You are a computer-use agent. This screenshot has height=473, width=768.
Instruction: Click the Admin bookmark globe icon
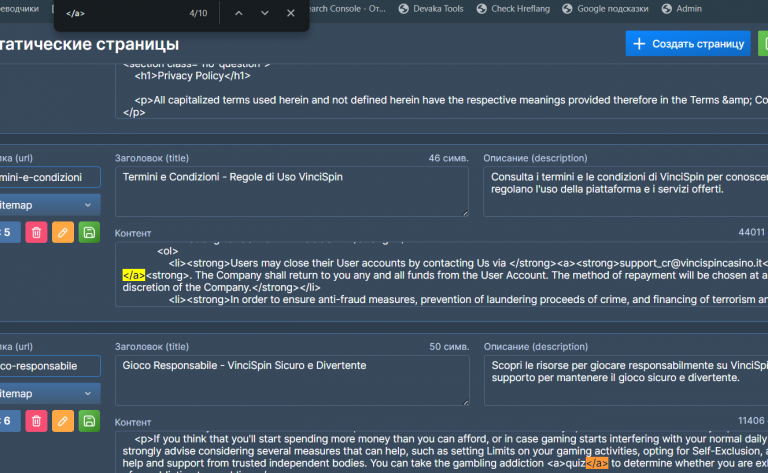coord(667,9)
